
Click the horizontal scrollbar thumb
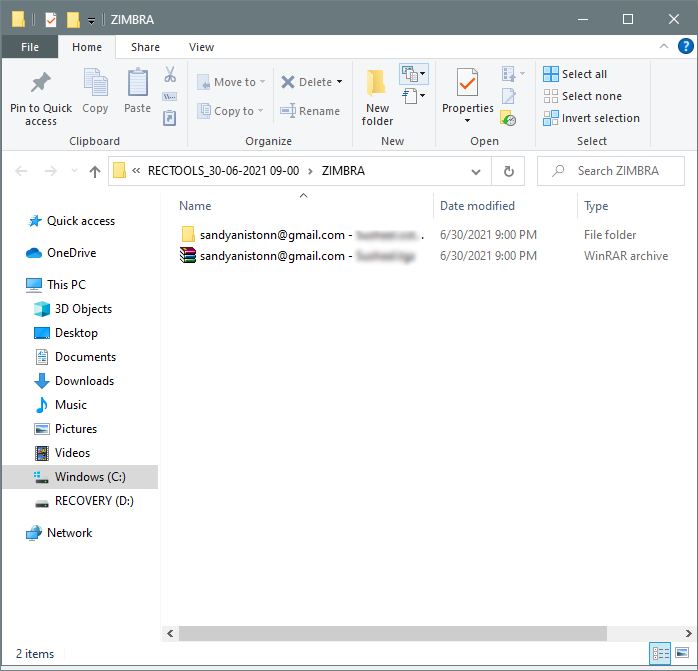tap(393, 633)
